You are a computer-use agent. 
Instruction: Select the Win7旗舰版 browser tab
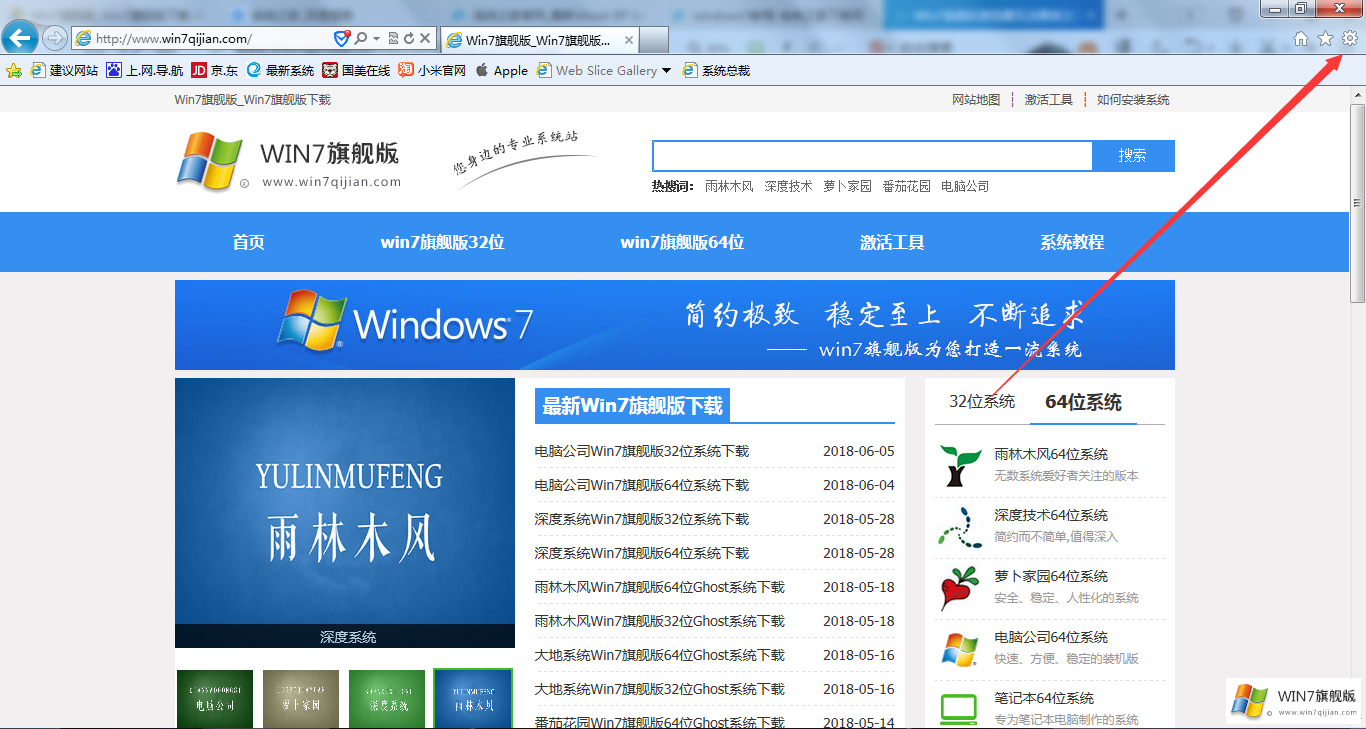(x=539, y=40)
